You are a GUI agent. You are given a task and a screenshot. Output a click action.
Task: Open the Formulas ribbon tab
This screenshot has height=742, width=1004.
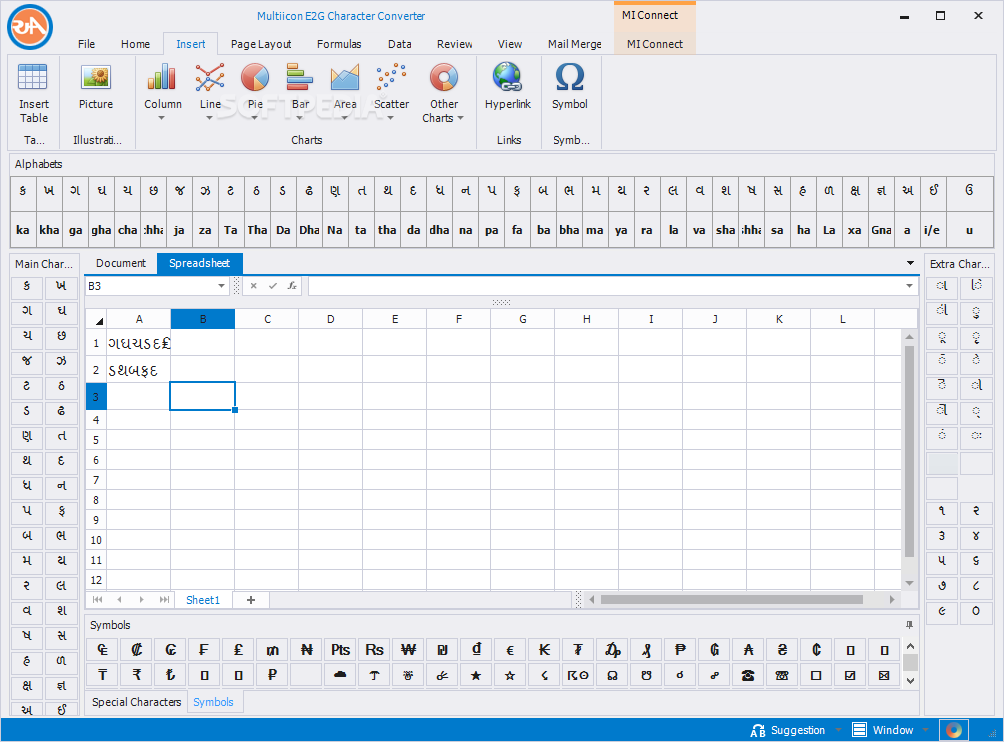[x=339, y=44]
